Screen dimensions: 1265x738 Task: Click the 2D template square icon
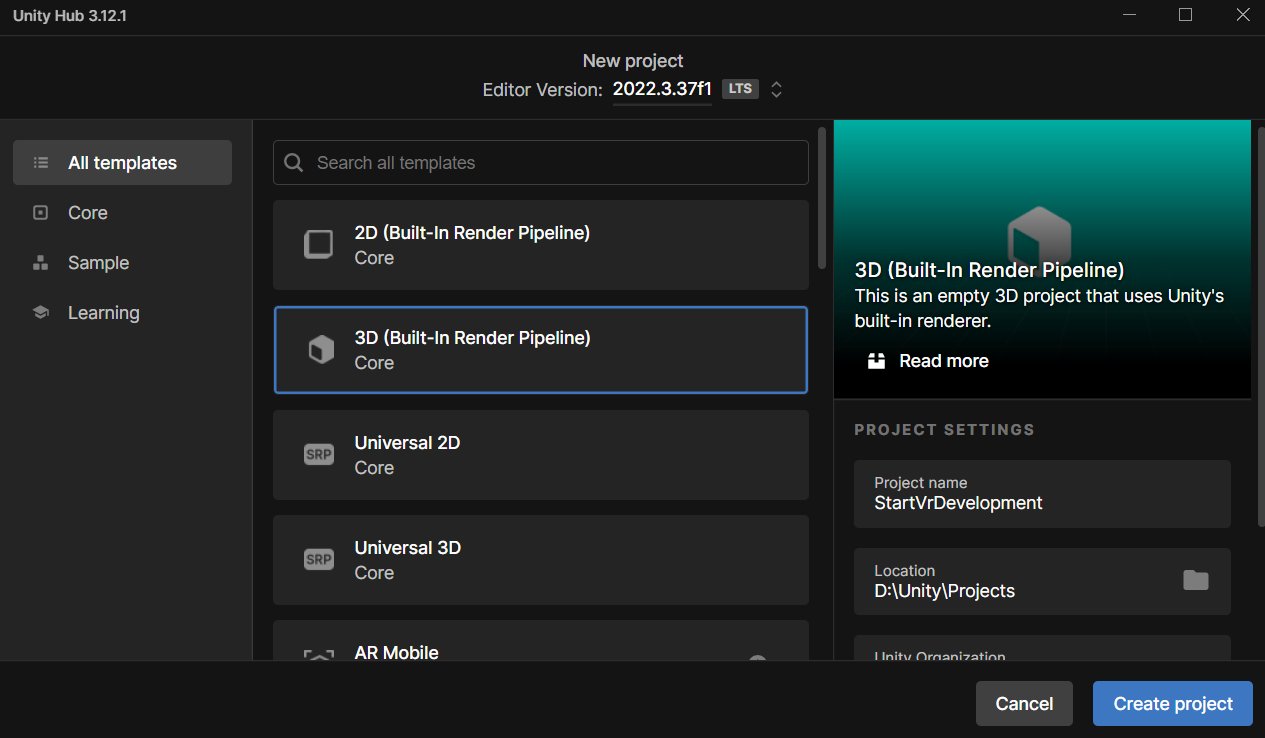[318, 245]
